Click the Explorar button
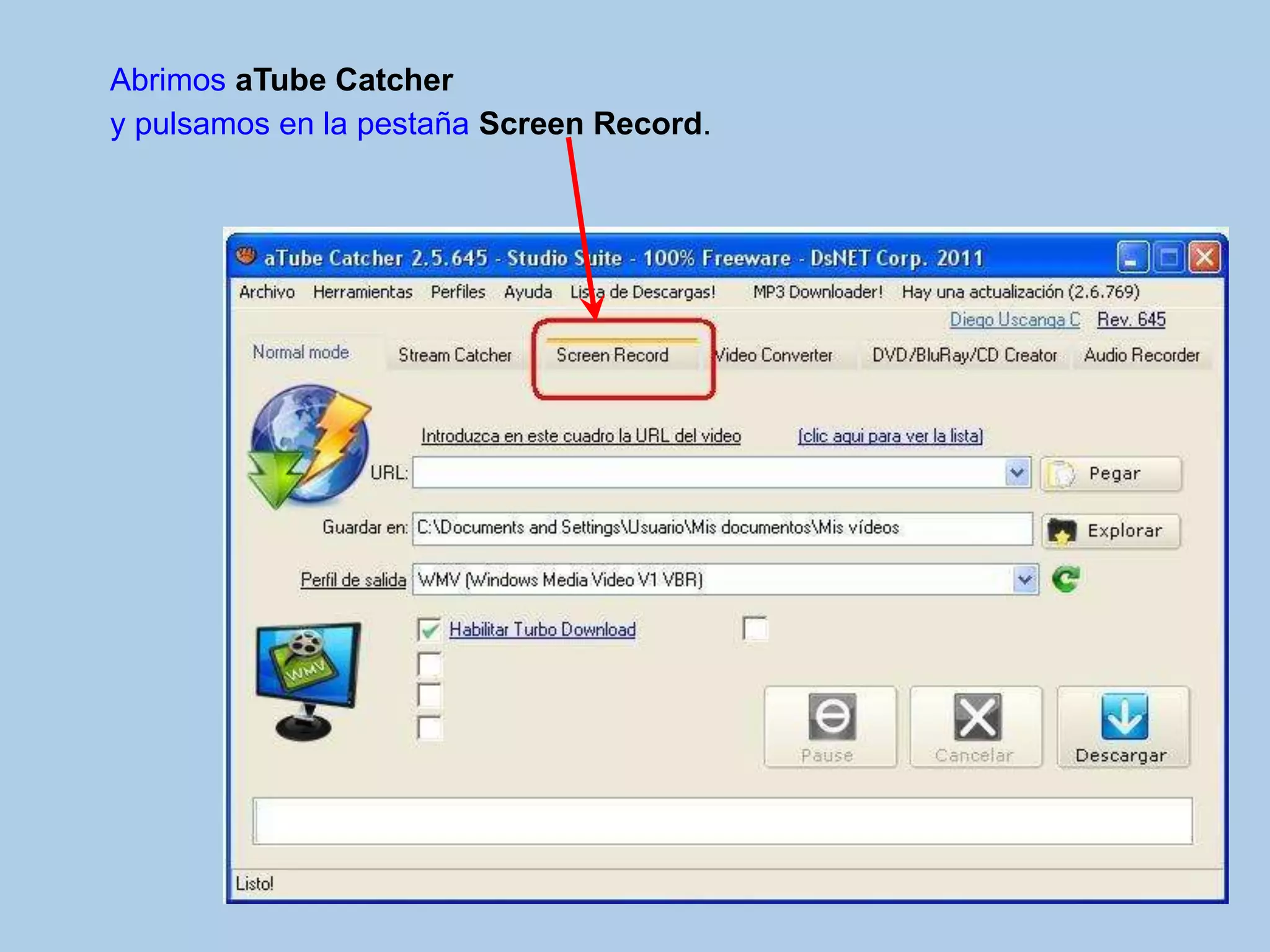Screen dimensions: 1270x952 click(x=1111, y=531)
